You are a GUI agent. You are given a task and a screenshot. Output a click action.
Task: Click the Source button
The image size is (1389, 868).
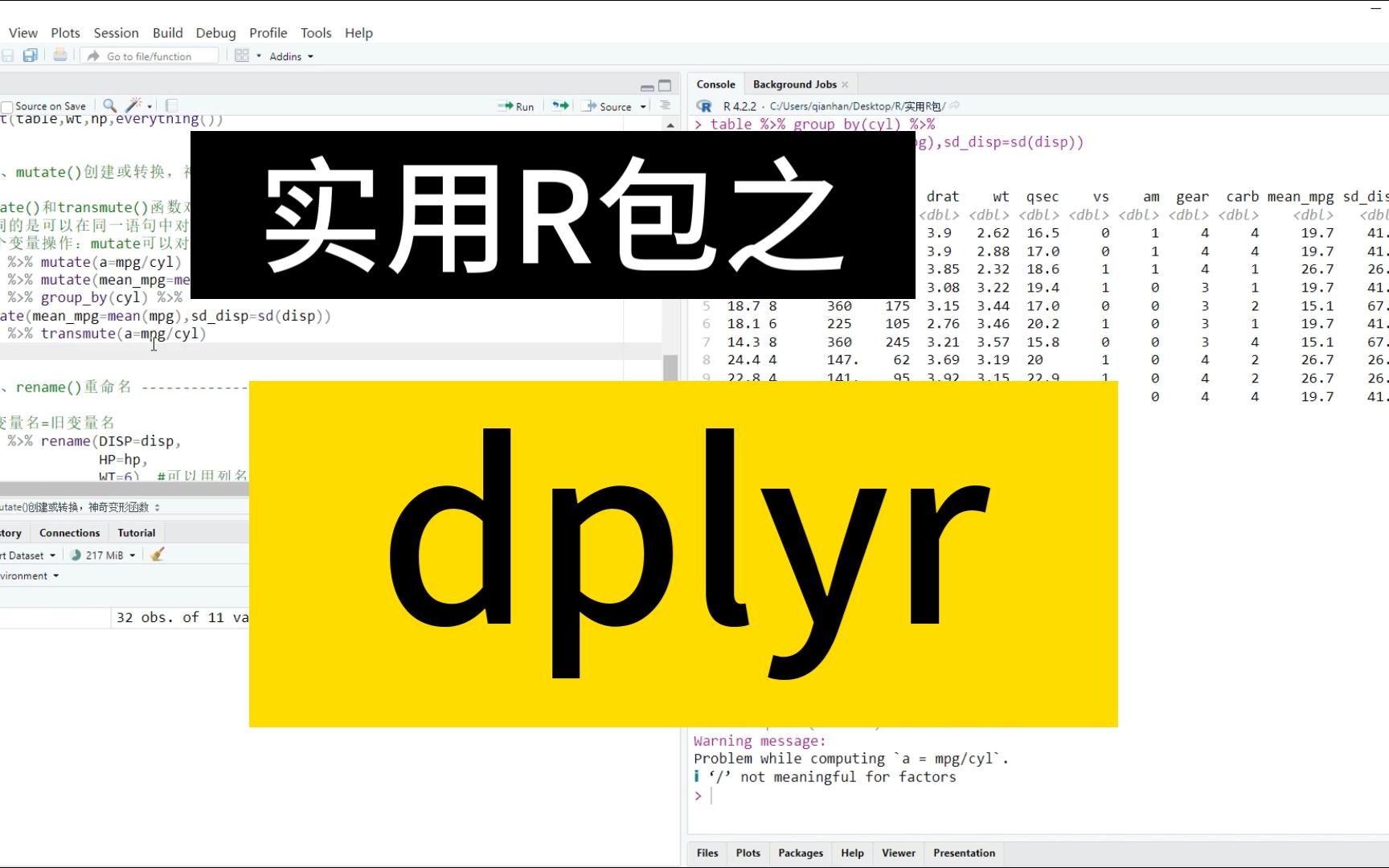[607, 106]
